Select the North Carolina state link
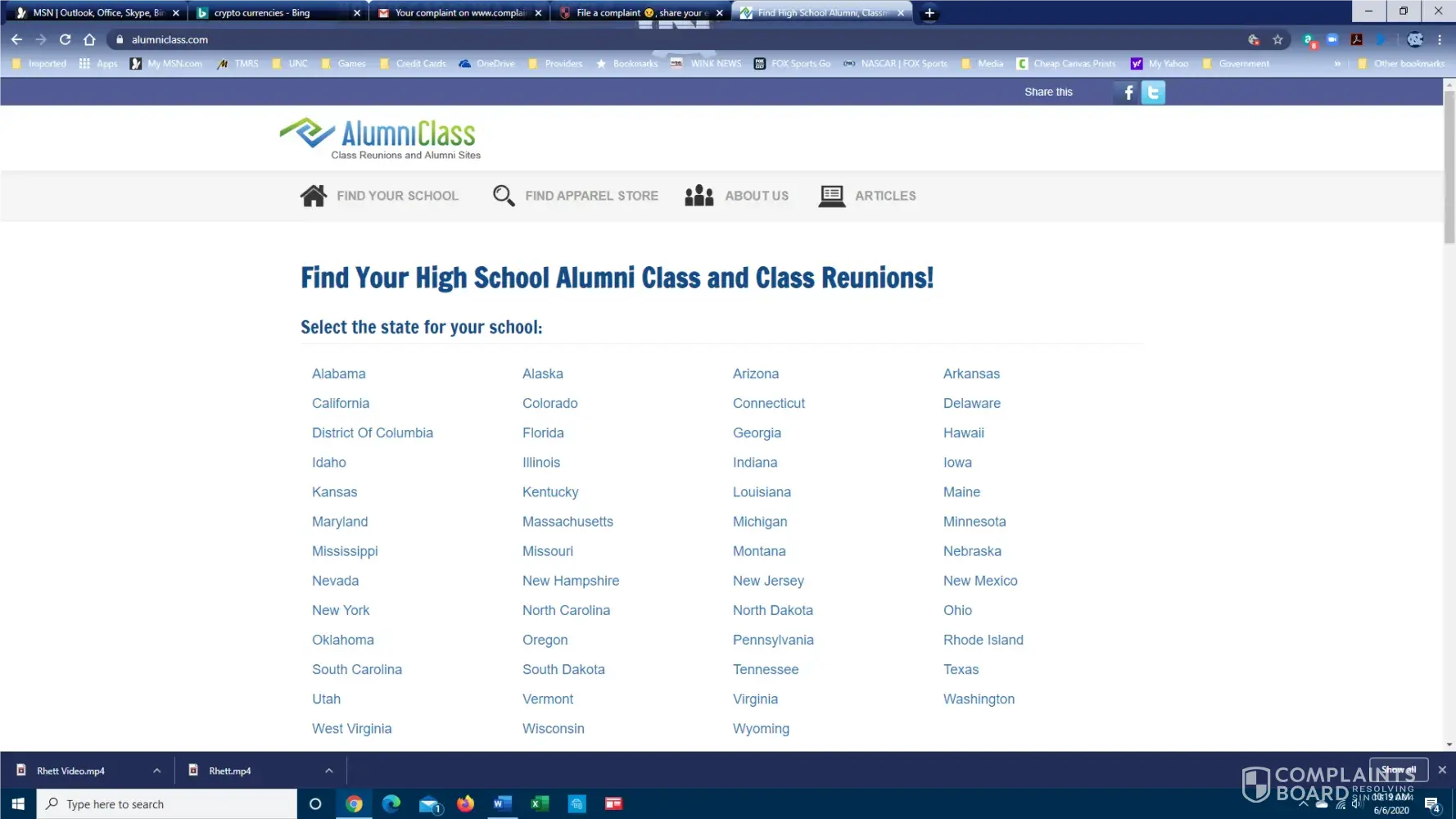 (x=566, y=610)
